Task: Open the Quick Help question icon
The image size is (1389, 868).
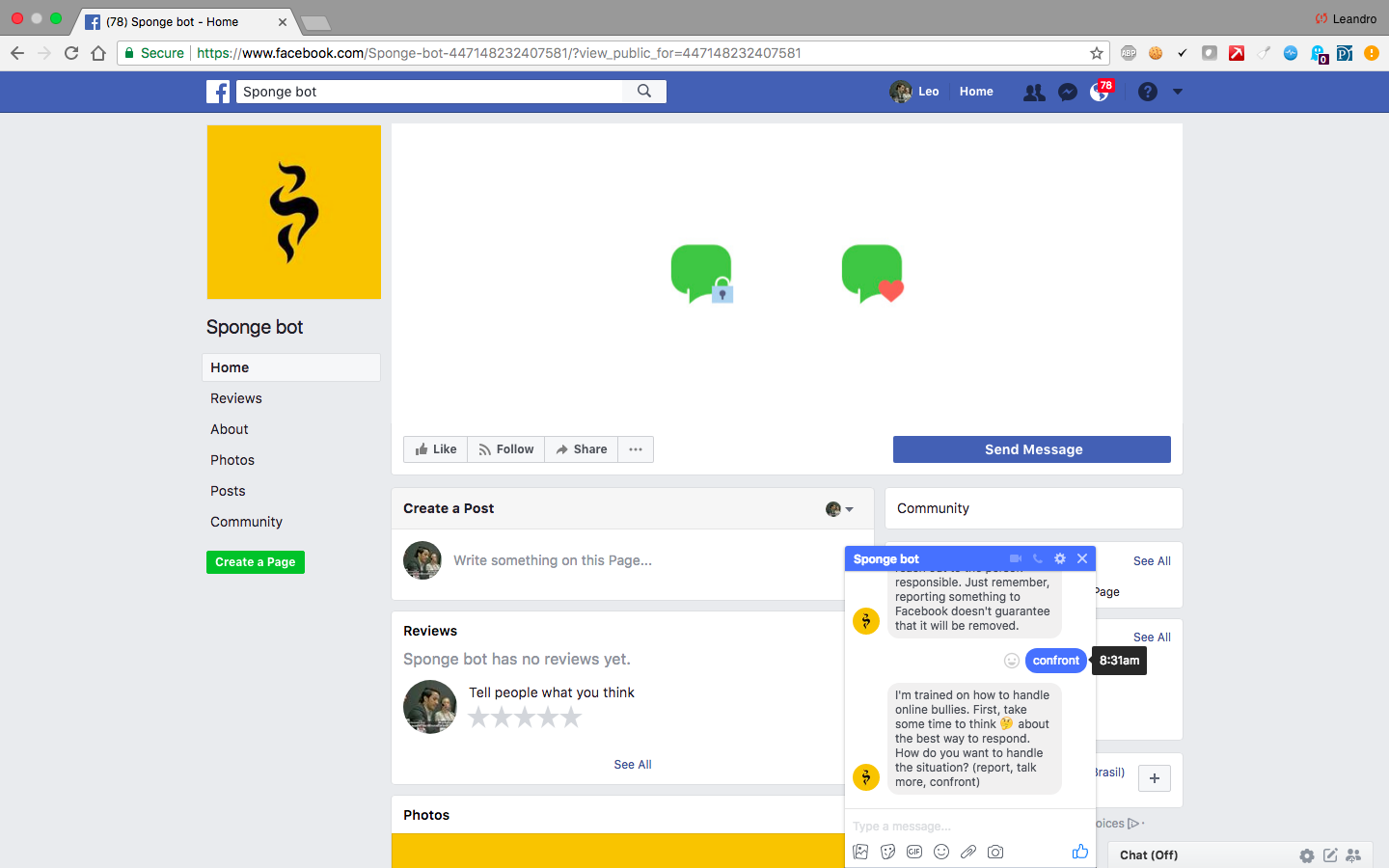Action: 1148,92
